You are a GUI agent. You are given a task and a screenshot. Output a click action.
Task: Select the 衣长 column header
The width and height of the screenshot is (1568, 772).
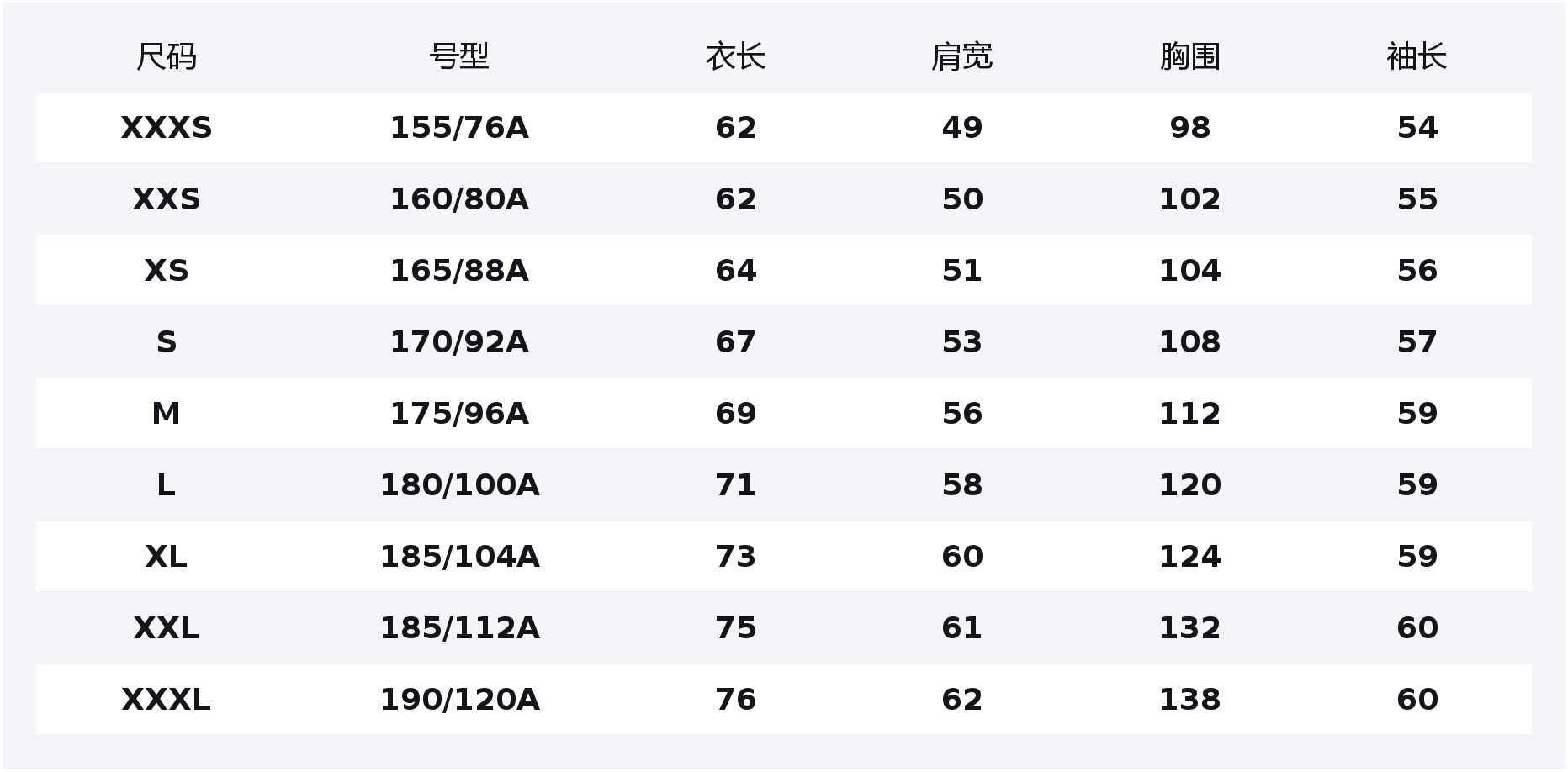coord(735,57)
